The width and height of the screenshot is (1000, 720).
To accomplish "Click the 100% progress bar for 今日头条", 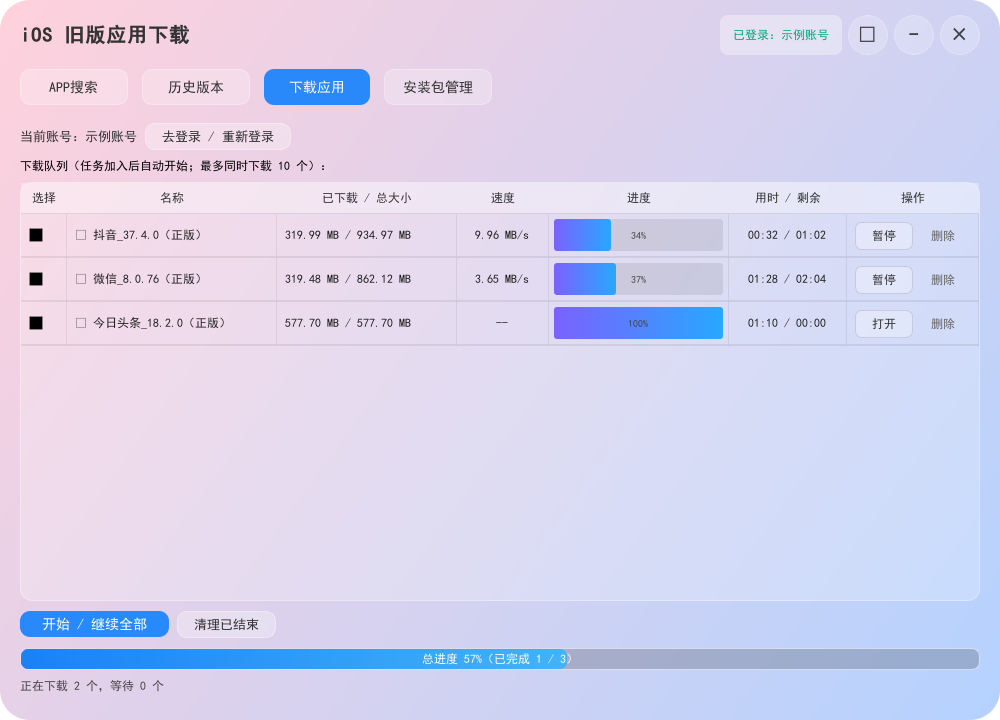I will coord(638,323).
